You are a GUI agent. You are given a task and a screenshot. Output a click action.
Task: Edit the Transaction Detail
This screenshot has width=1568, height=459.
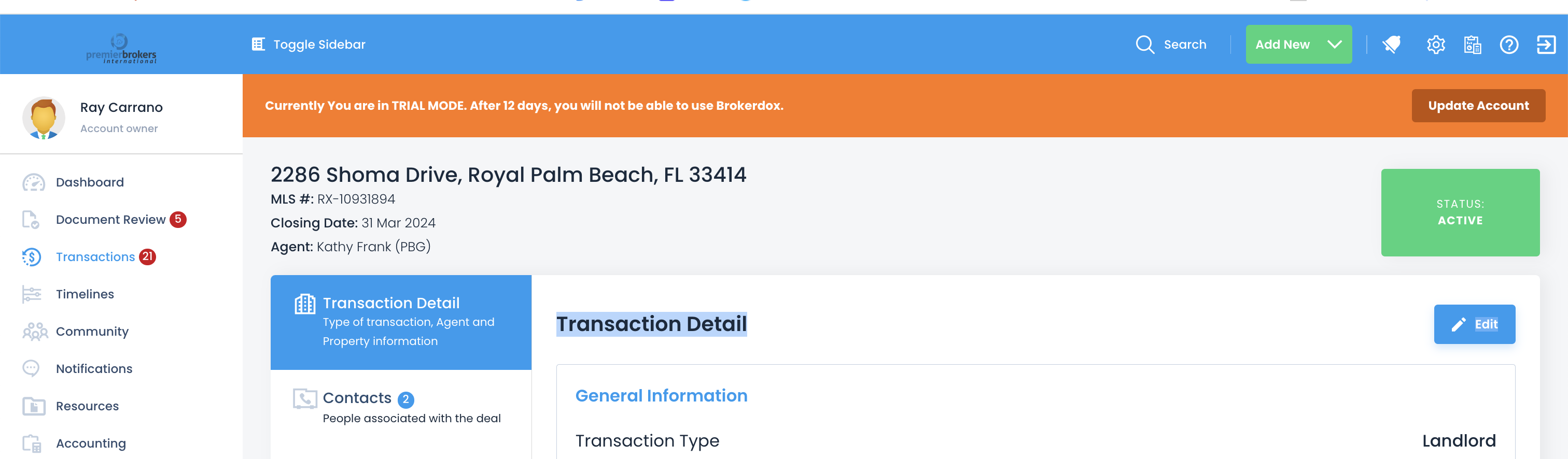click(1474, 324)
